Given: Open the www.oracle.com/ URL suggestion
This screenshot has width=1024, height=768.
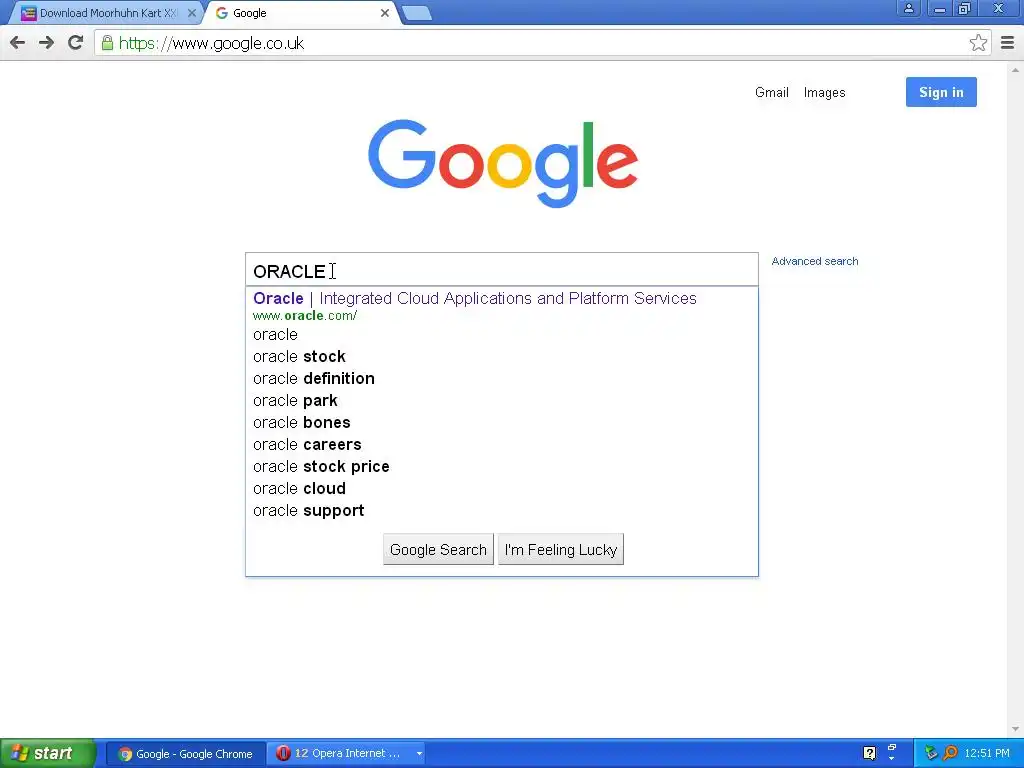Looking at the screenshot, I should click(x=305, y=316).
